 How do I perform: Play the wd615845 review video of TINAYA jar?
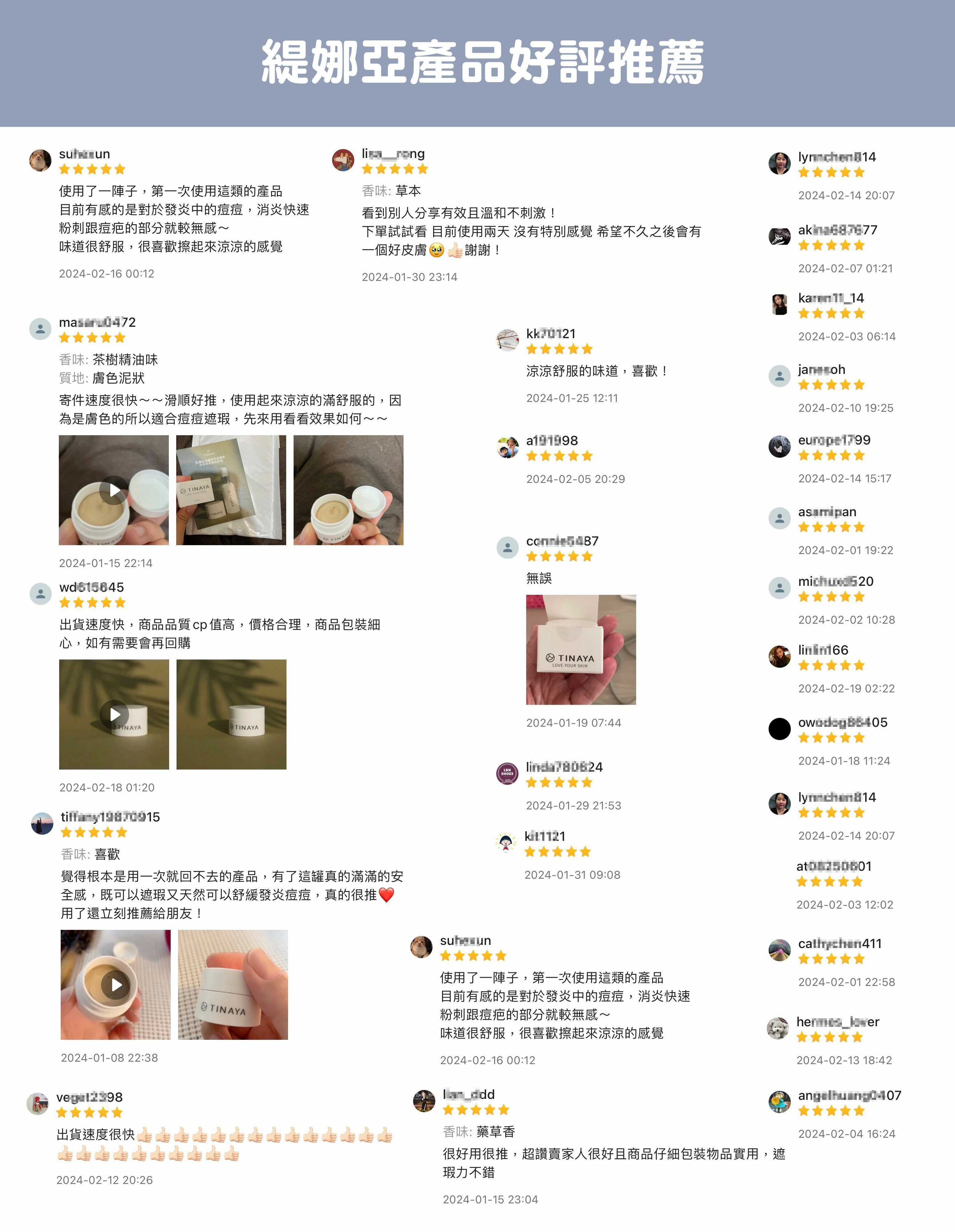[114, 714]
